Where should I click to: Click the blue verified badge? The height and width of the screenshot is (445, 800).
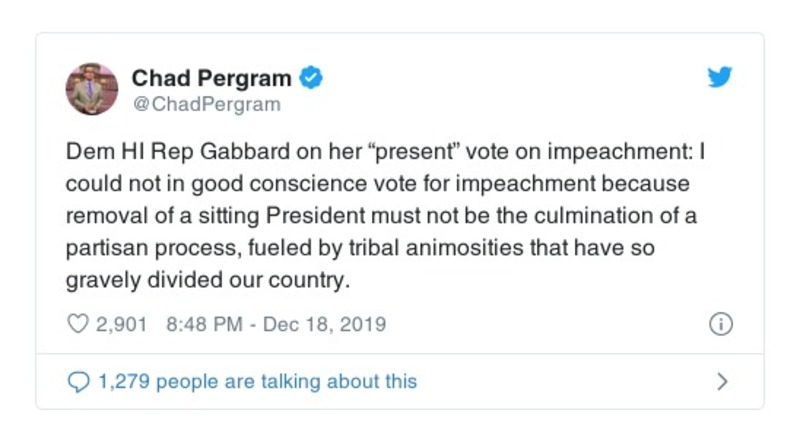click(312, 77)
